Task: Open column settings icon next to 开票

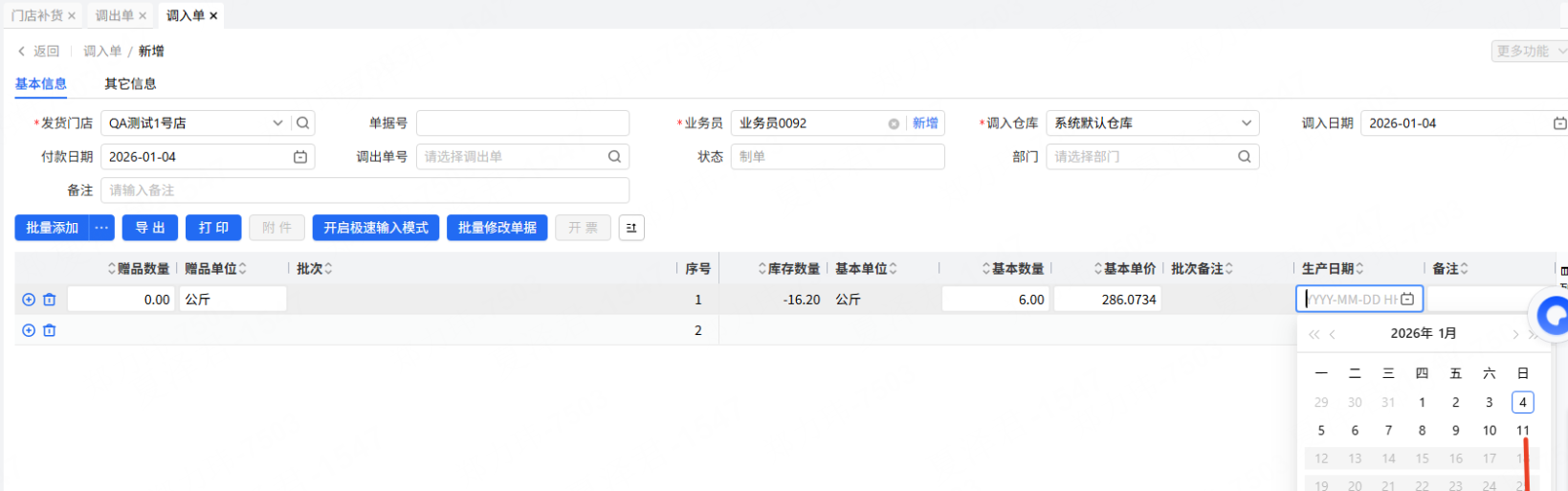Action: [631, 228]
